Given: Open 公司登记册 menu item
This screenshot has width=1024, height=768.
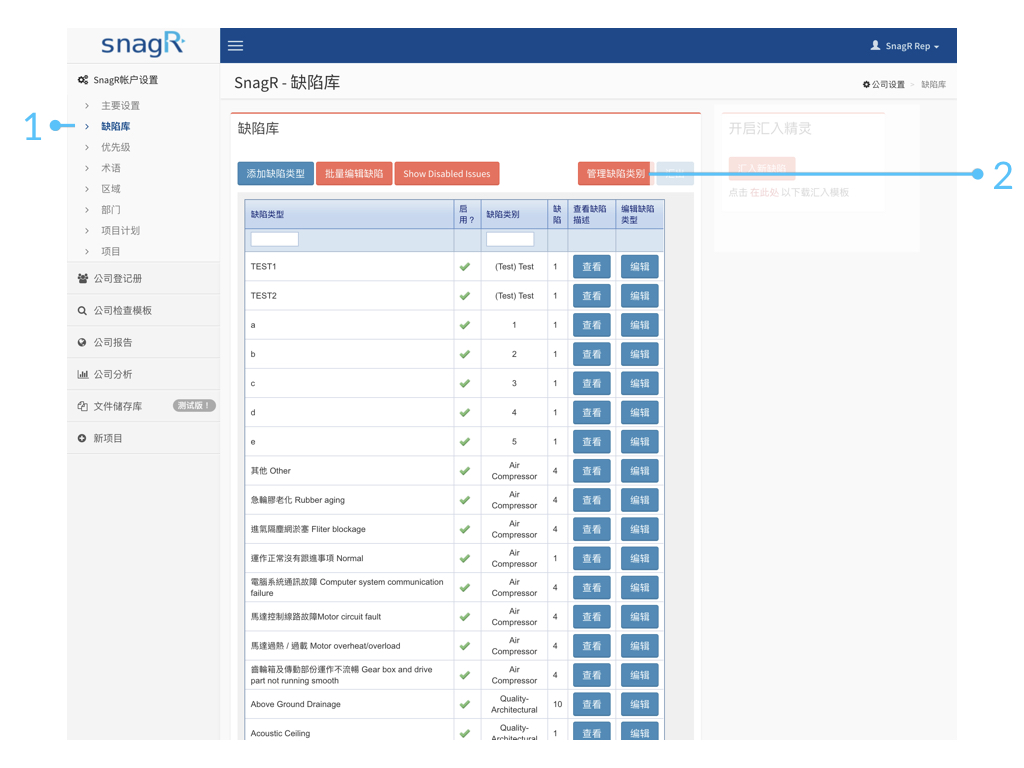Looking at the screenshot, I should click(143, 278).
